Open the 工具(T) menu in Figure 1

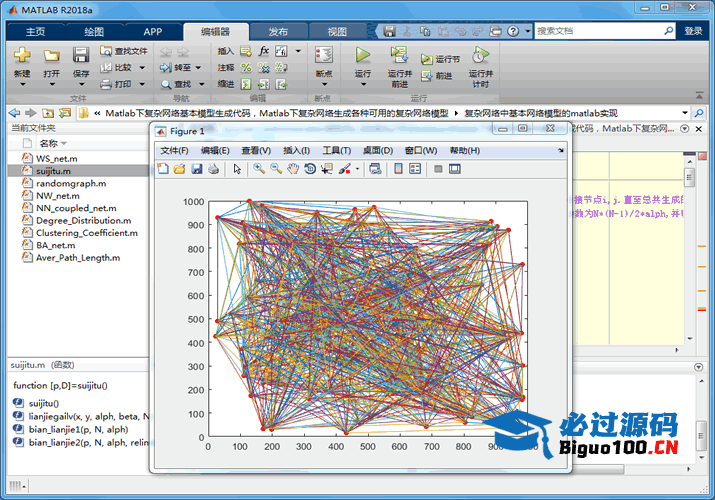point(337,150)
